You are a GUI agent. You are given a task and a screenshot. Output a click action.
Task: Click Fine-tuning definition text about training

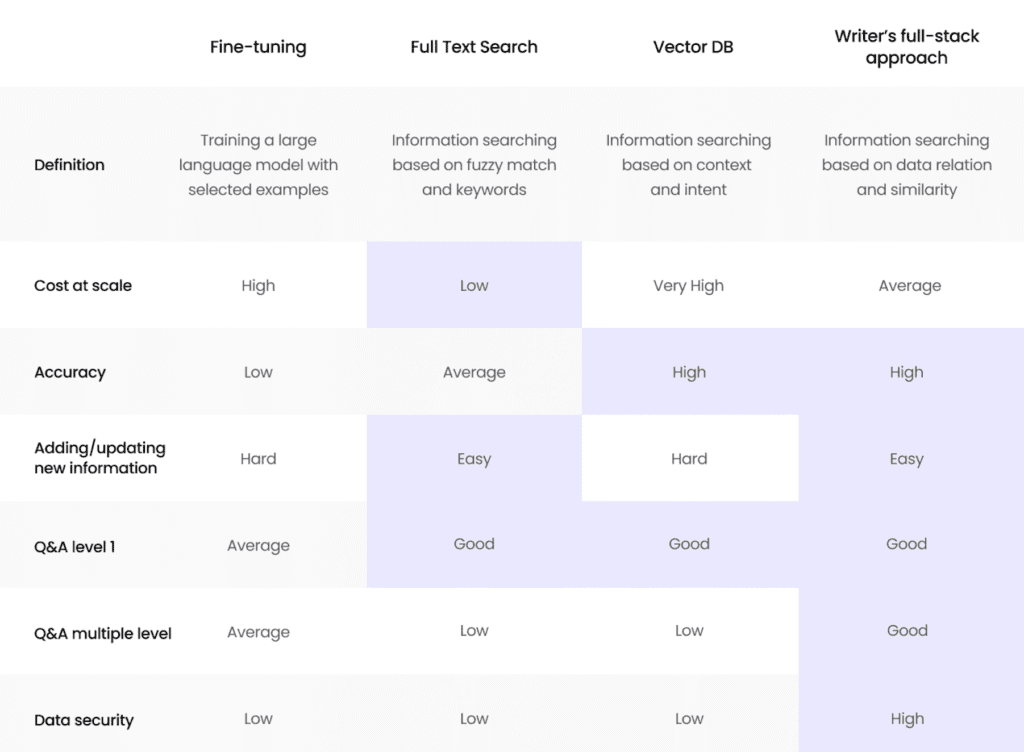pyautogui.click(x=258, y=164)
